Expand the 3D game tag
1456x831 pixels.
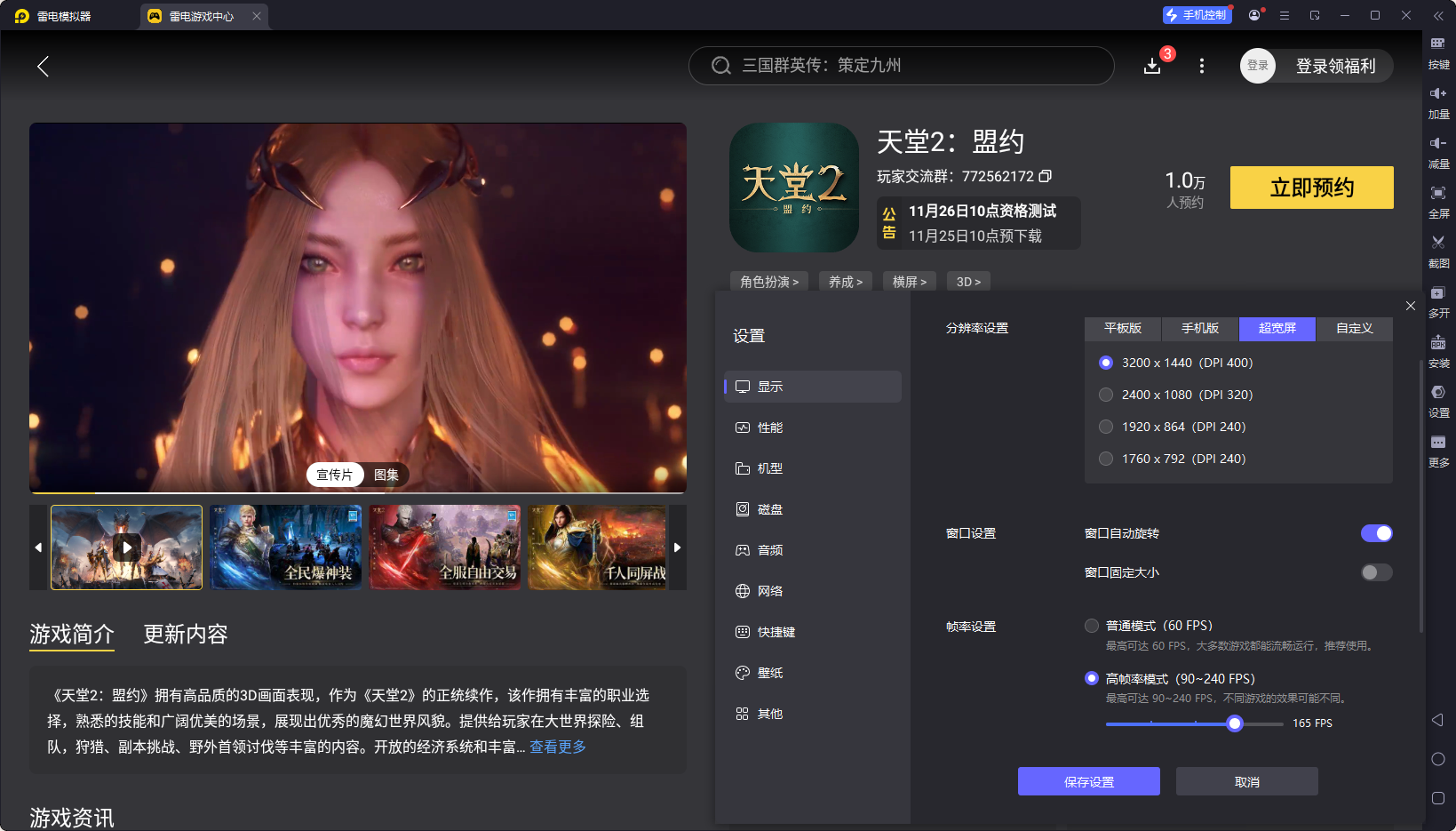pos(968,281)
